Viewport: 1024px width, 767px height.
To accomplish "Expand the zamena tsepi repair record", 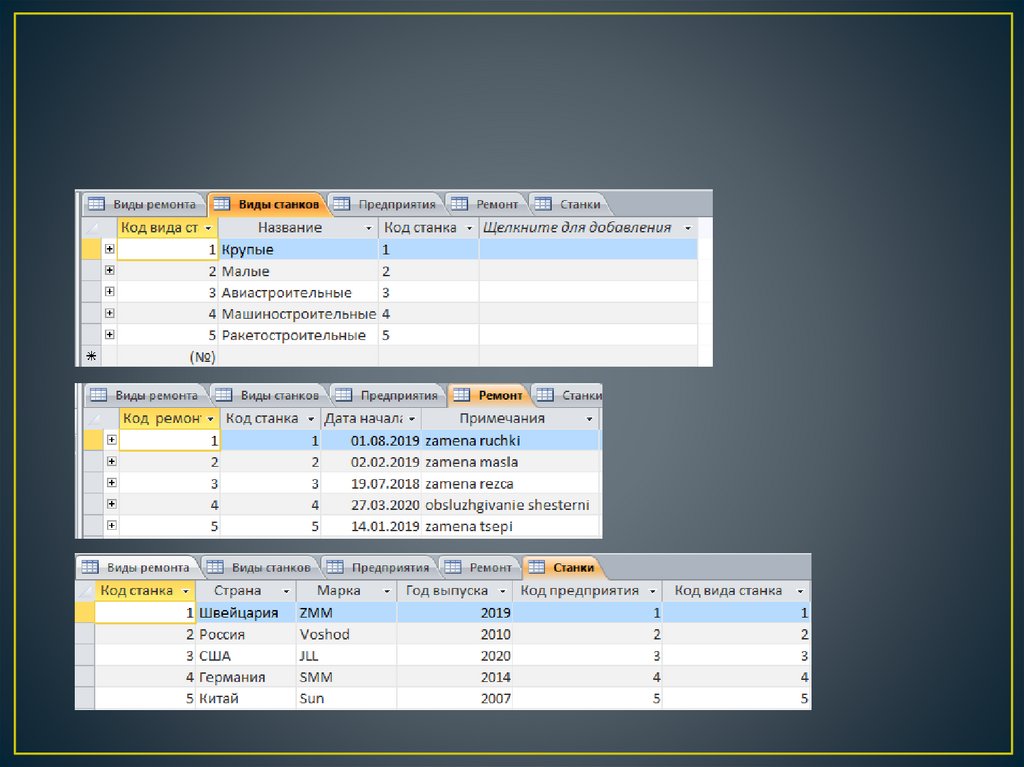I will coord(111,526).
